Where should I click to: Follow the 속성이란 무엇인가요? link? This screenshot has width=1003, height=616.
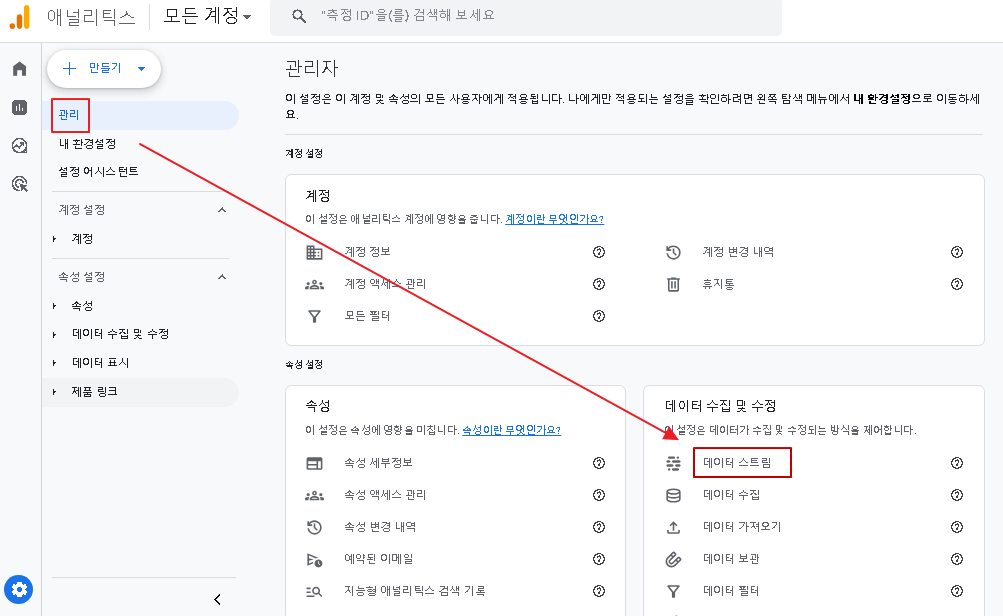coord(511,430)
